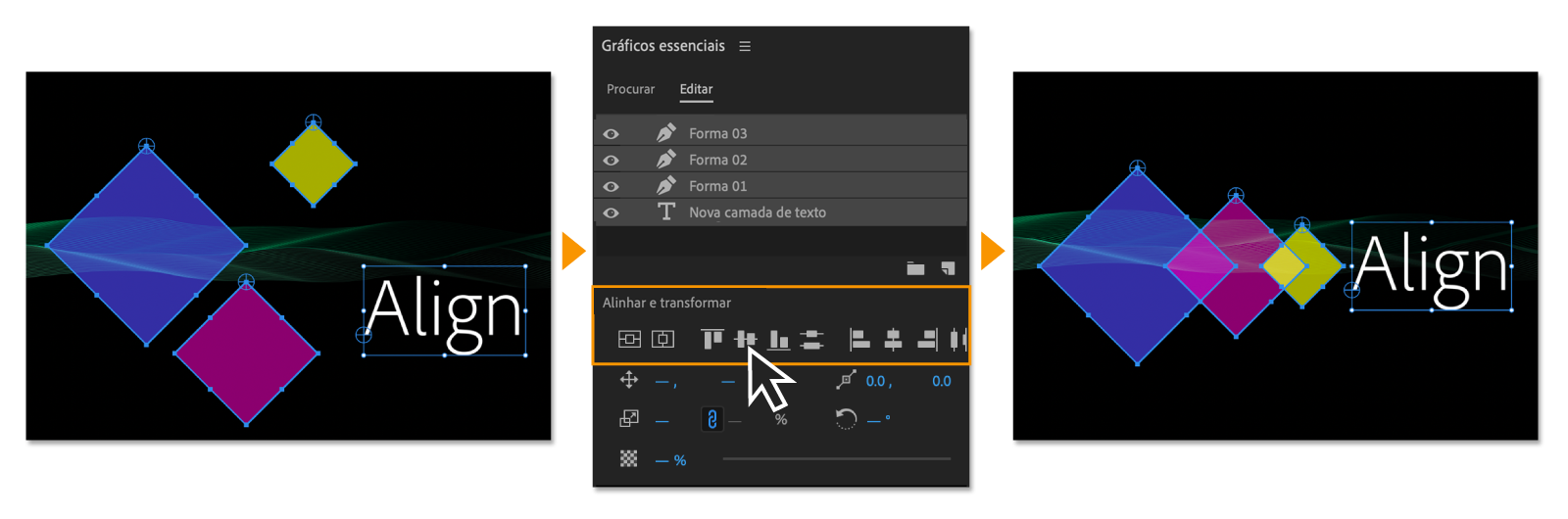Click the align top edges icon
The image size is (1568, 519).
[712, 339]
